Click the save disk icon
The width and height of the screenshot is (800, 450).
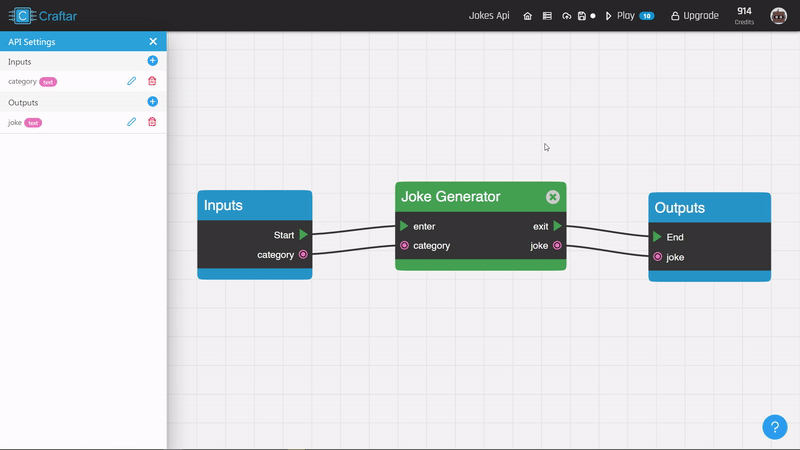coord(582,16)
